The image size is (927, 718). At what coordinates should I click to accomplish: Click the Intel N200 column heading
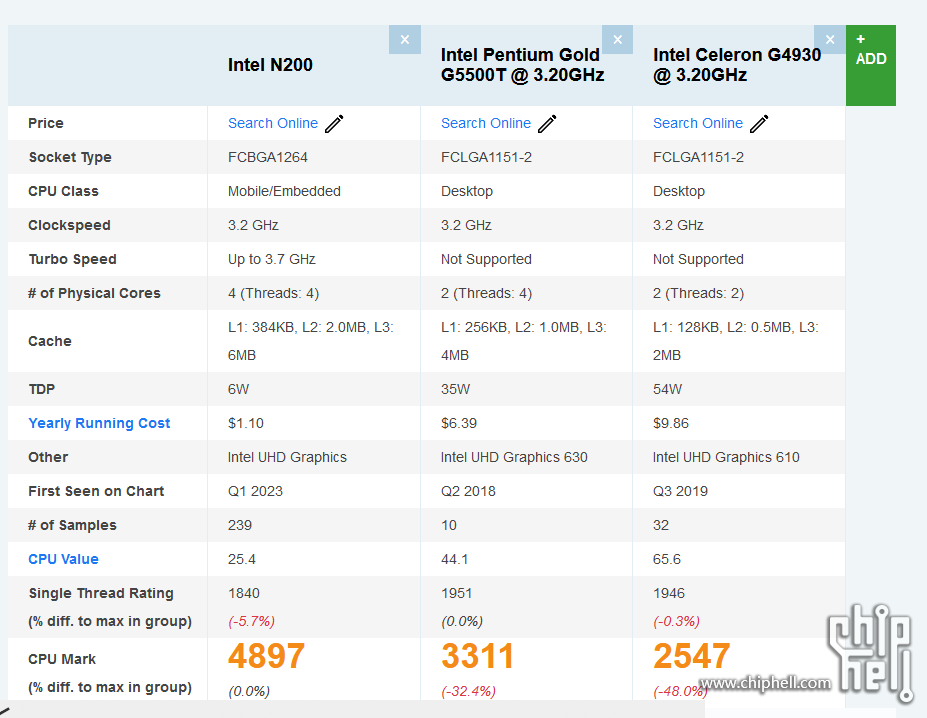(x=270, y=65)
